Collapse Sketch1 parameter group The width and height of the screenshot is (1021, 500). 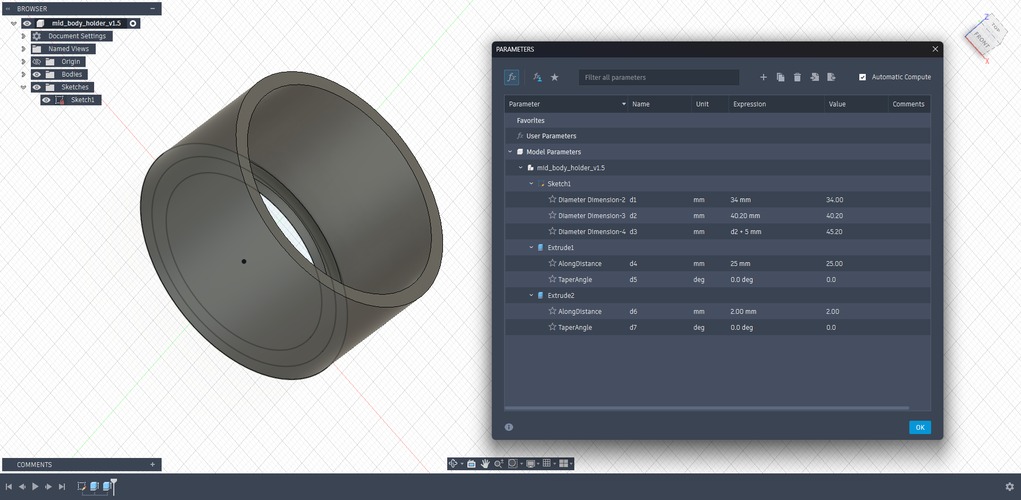(531, 184)
